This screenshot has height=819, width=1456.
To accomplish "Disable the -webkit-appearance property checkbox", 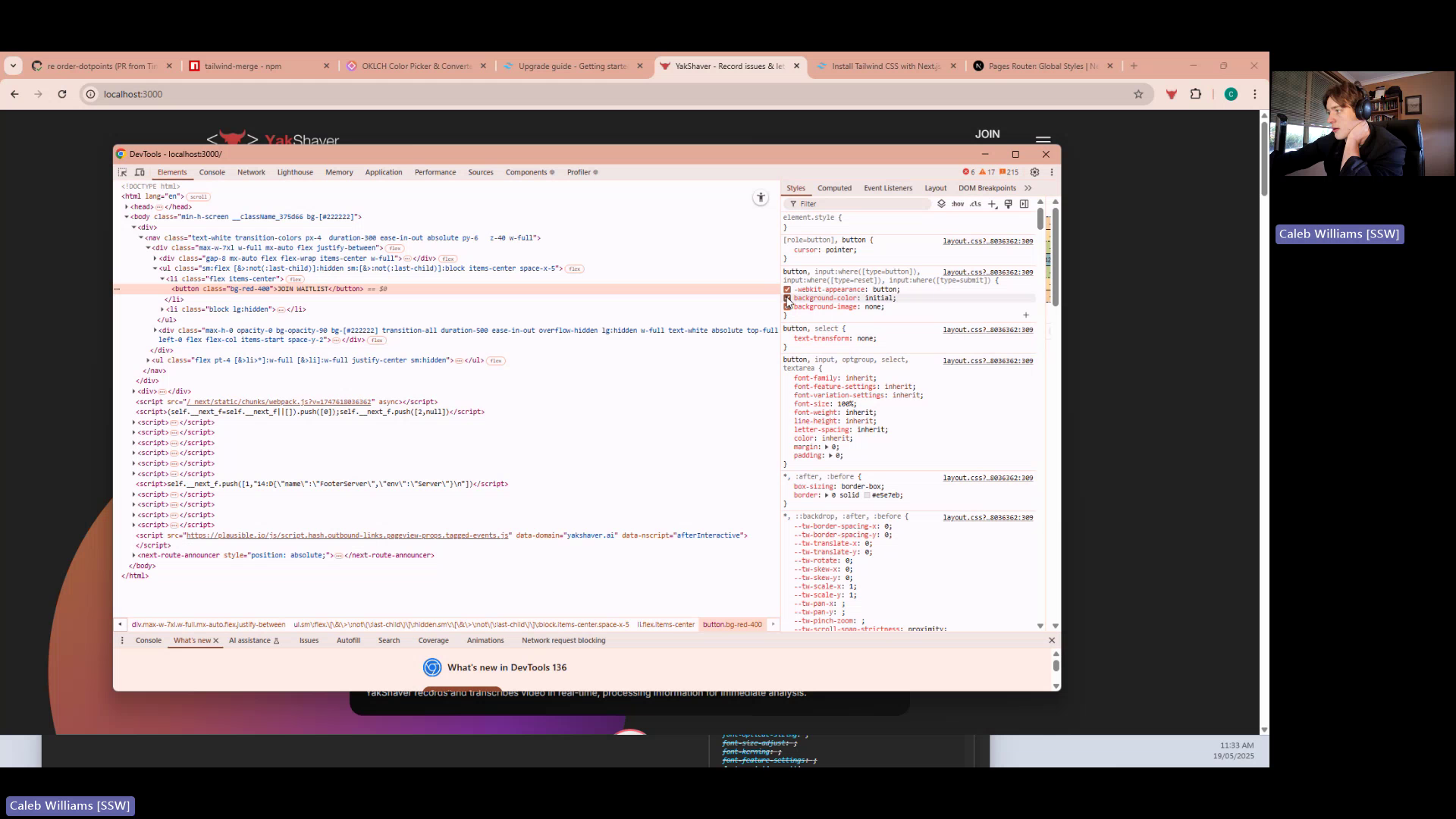I will 787,290.
